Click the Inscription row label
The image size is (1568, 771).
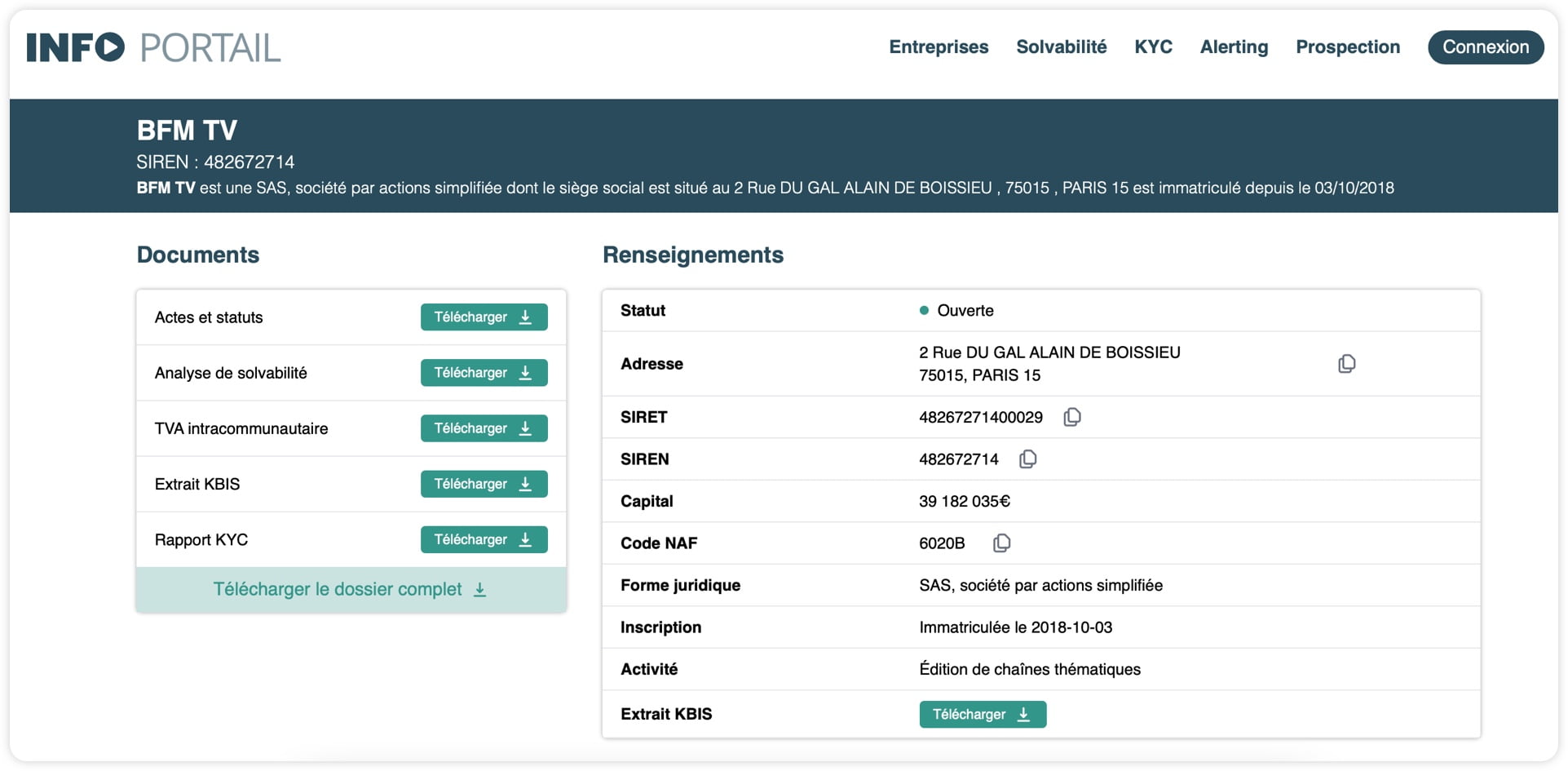[660, 627]
